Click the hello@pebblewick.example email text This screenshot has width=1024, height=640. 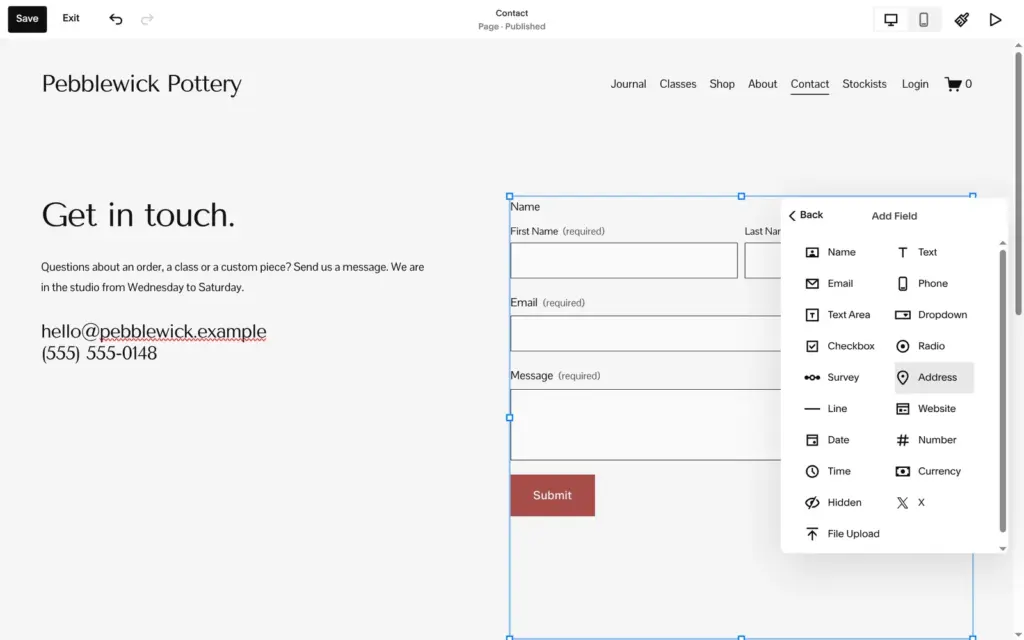[153, 331]
